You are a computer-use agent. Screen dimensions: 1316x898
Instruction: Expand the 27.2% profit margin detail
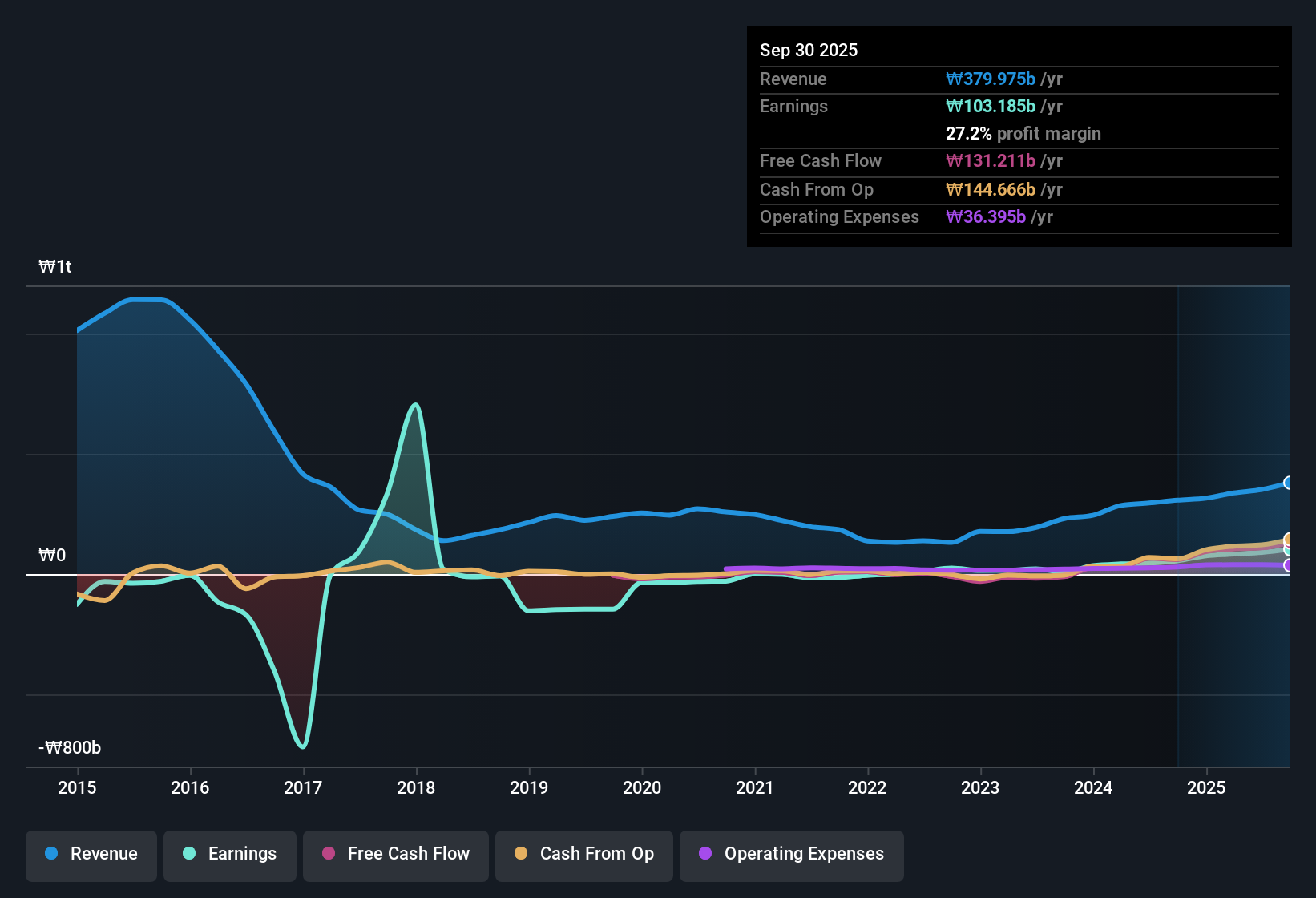[1023, 133]
